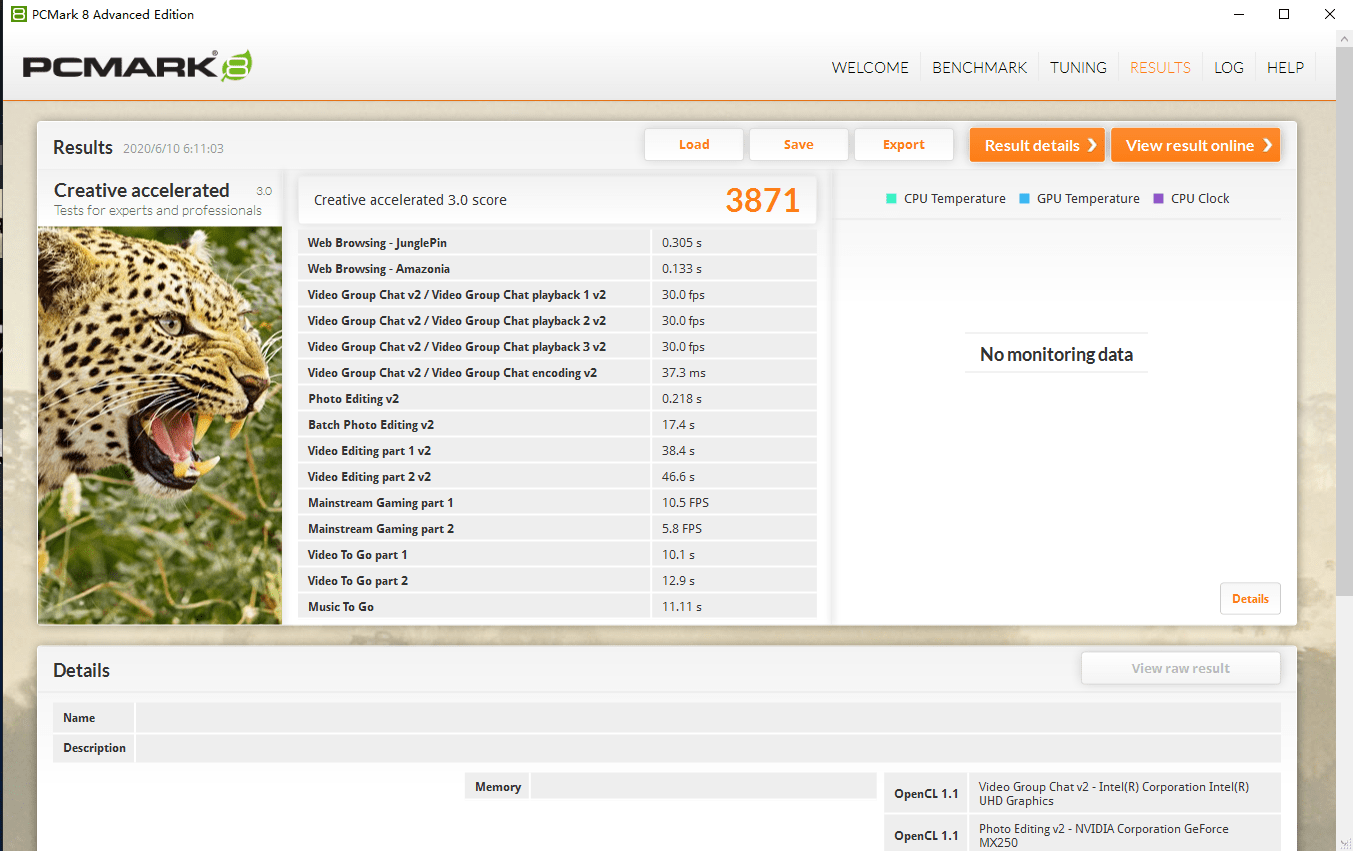The image size is (1353, 851).
Task: Open the HELP tab
Action: (x=1285, y=67)
